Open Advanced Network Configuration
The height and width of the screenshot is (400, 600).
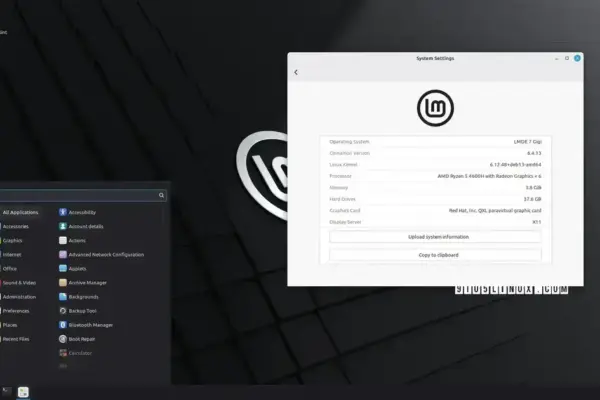(x=101, y=255)
